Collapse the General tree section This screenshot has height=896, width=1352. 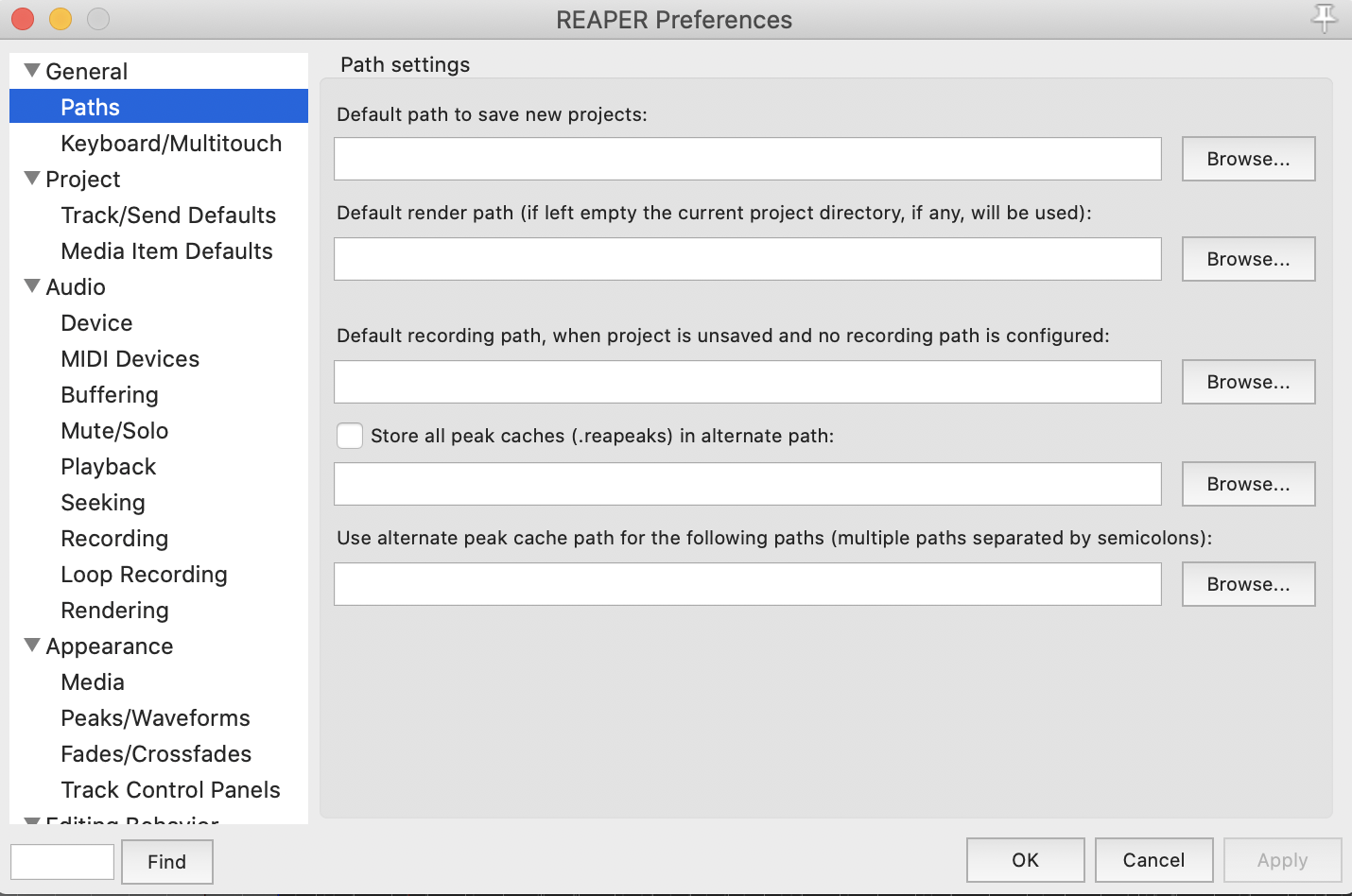point(32,70)
